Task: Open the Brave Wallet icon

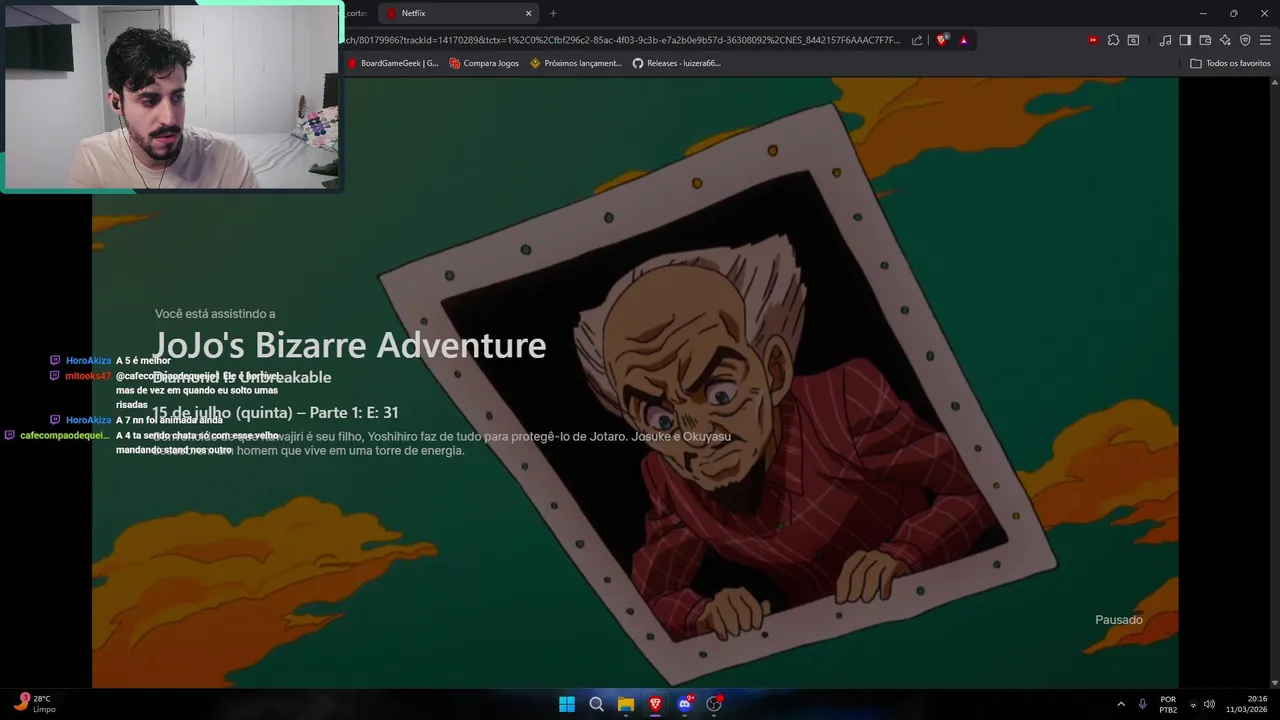Action: pyautogui.click(x=1205, y=40)
